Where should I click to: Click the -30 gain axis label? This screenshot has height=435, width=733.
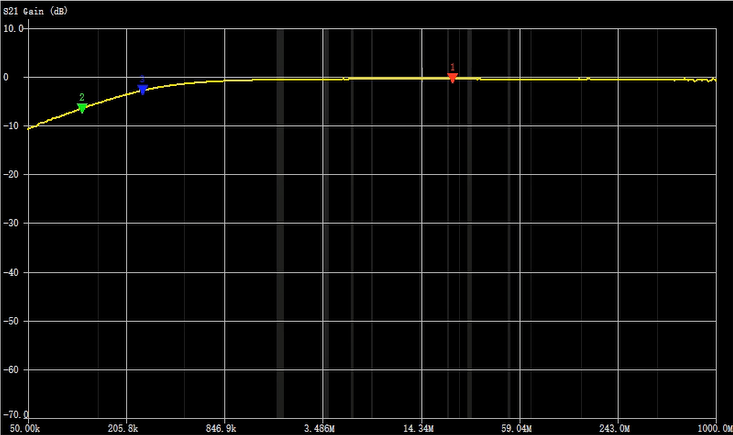tap(13, 223)
